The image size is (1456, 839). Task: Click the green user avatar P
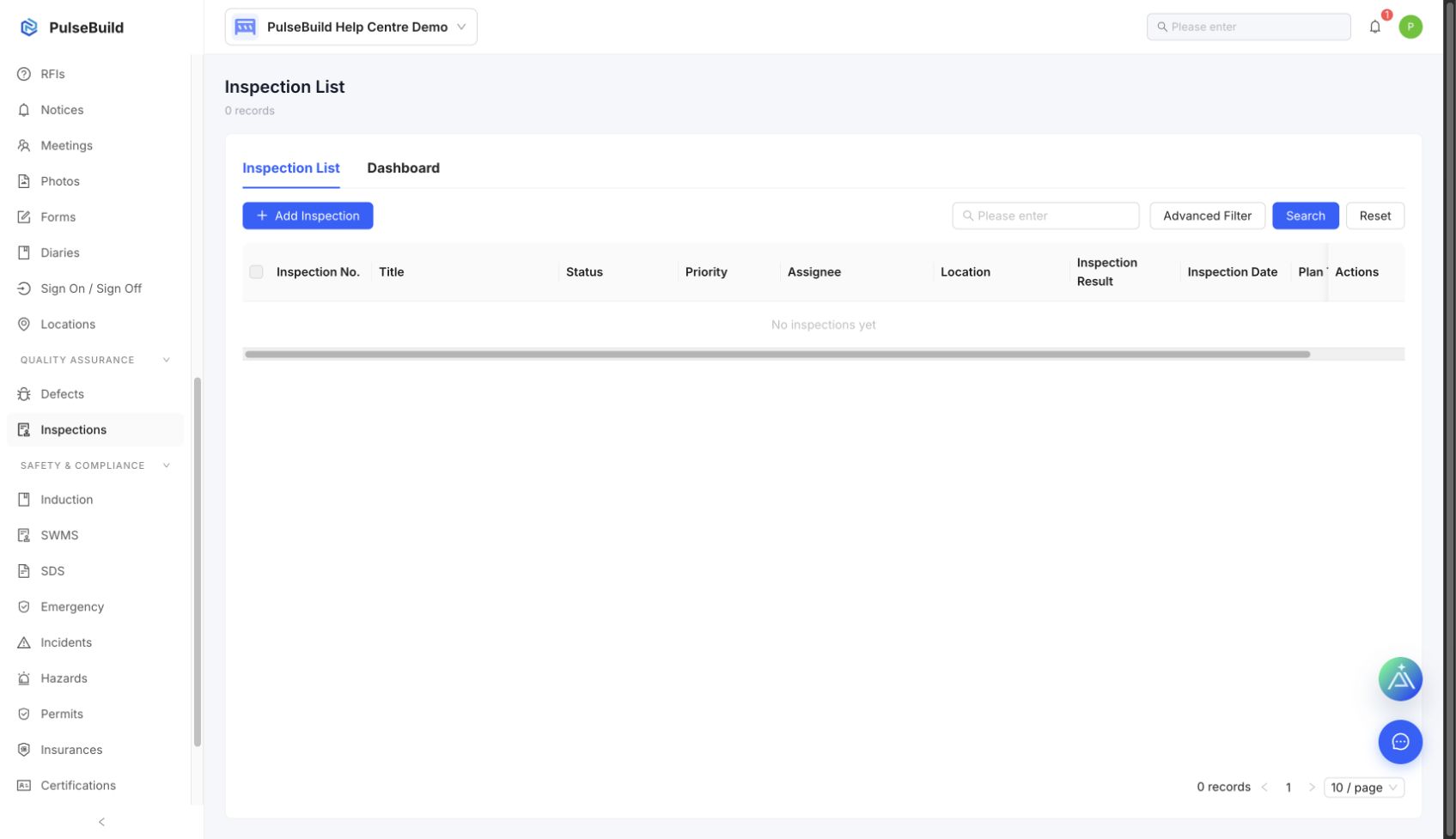1410,27
